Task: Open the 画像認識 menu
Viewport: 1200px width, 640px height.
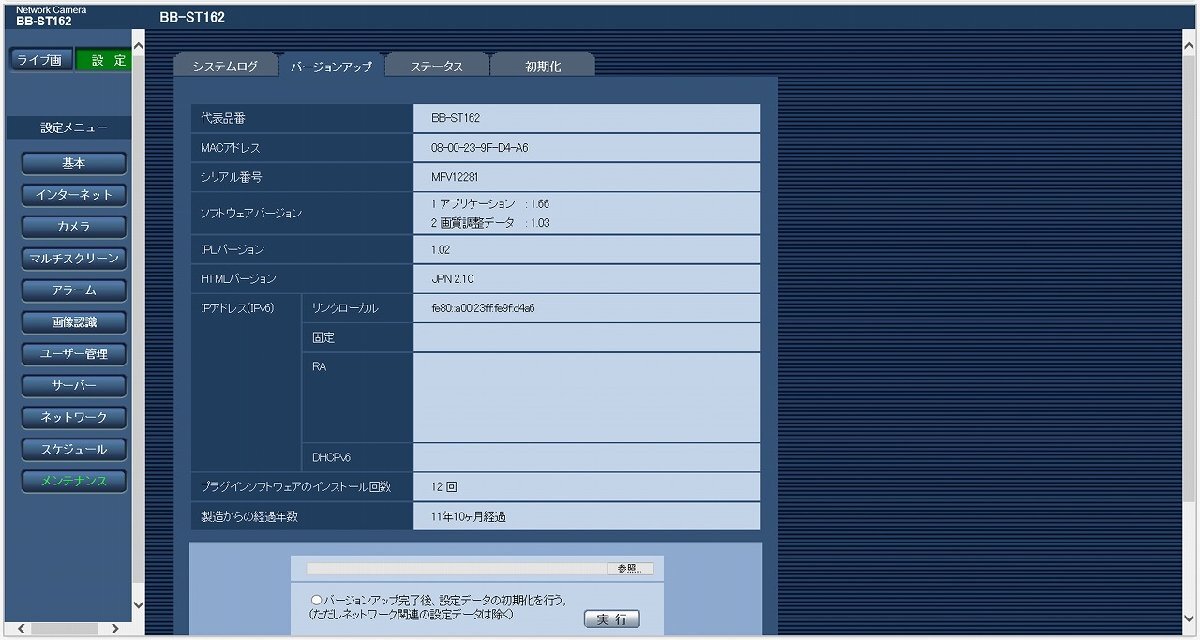Action: [75, 322]
